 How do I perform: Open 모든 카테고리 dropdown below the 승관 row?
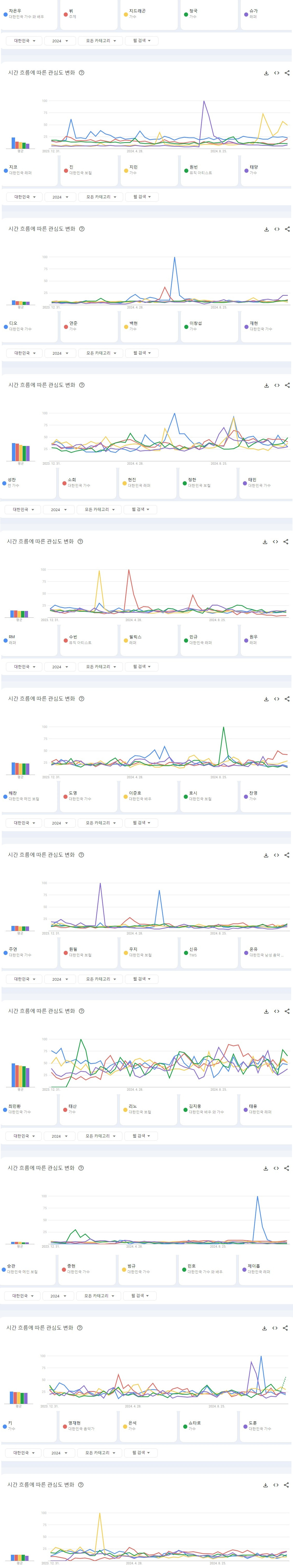pos(99,1296)
